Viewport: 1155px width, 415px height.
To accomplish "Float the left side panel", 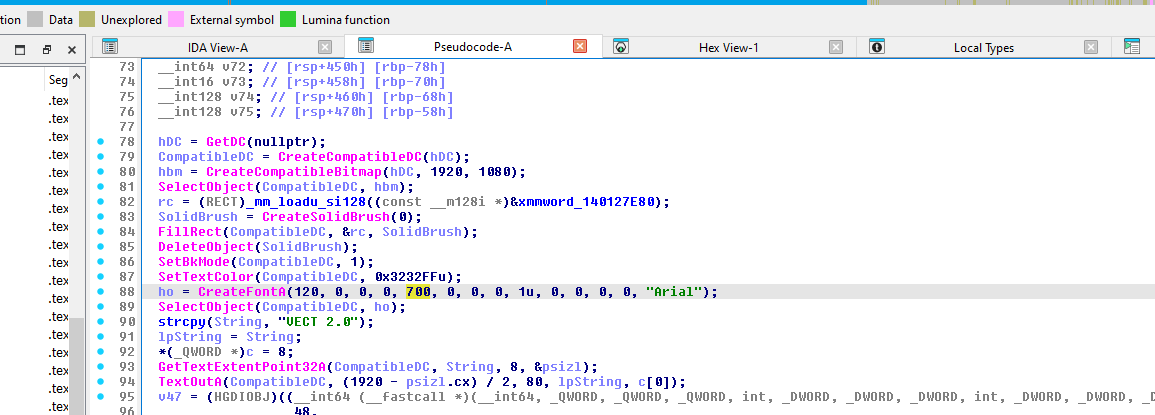I will (46, 49).
